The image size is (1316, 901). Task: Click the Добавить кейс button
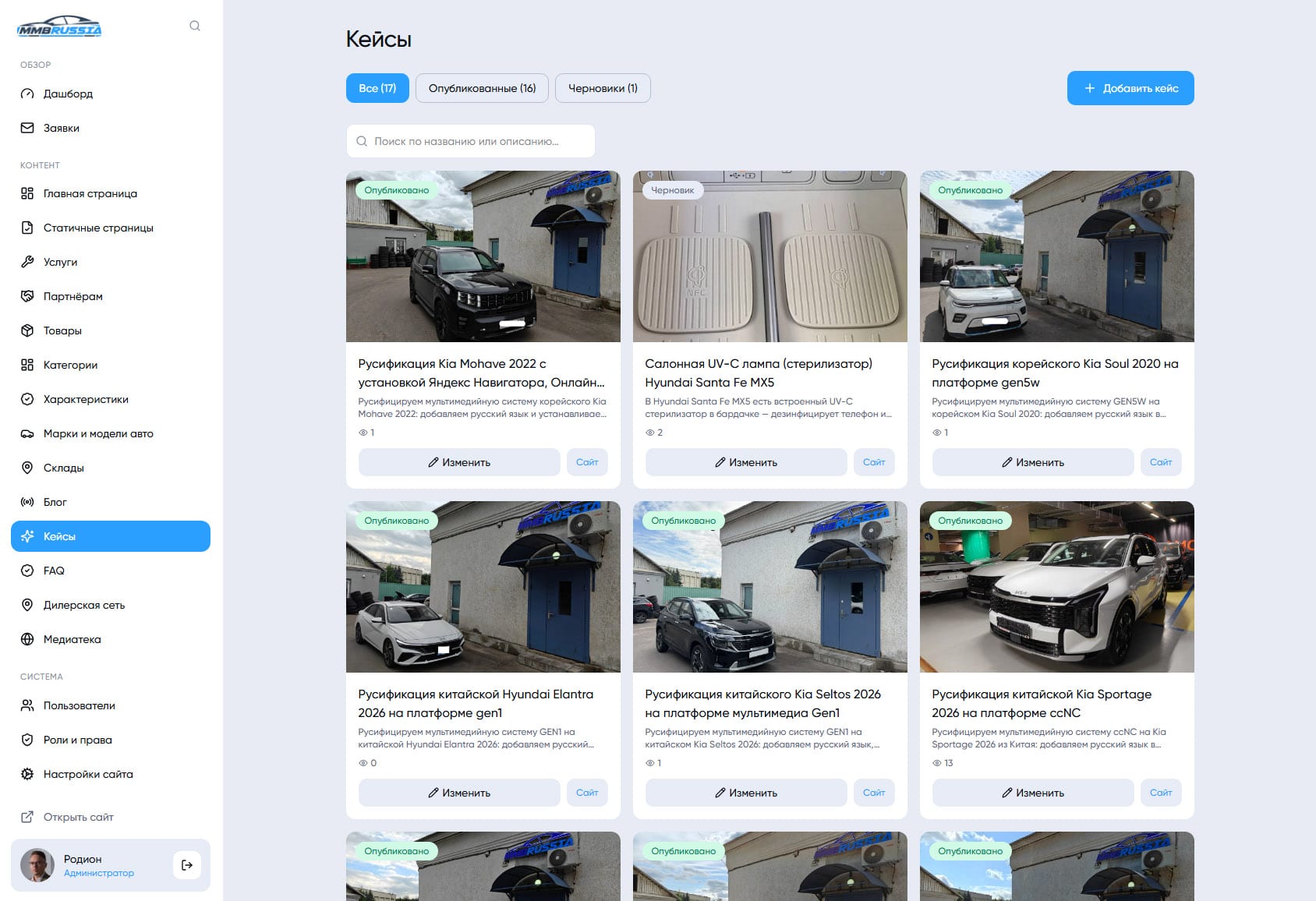point(1130,88)
